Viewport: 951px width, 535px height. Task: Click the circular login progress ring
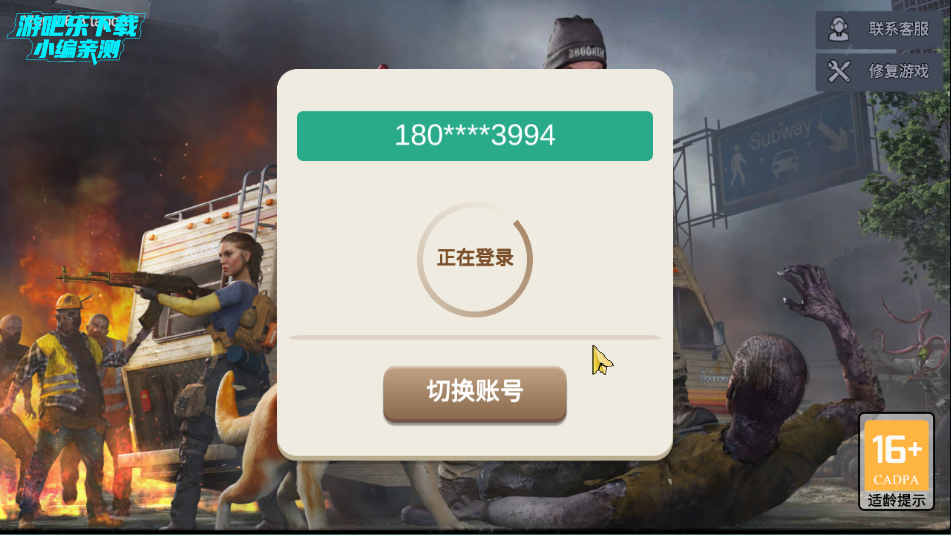[475, 259]
